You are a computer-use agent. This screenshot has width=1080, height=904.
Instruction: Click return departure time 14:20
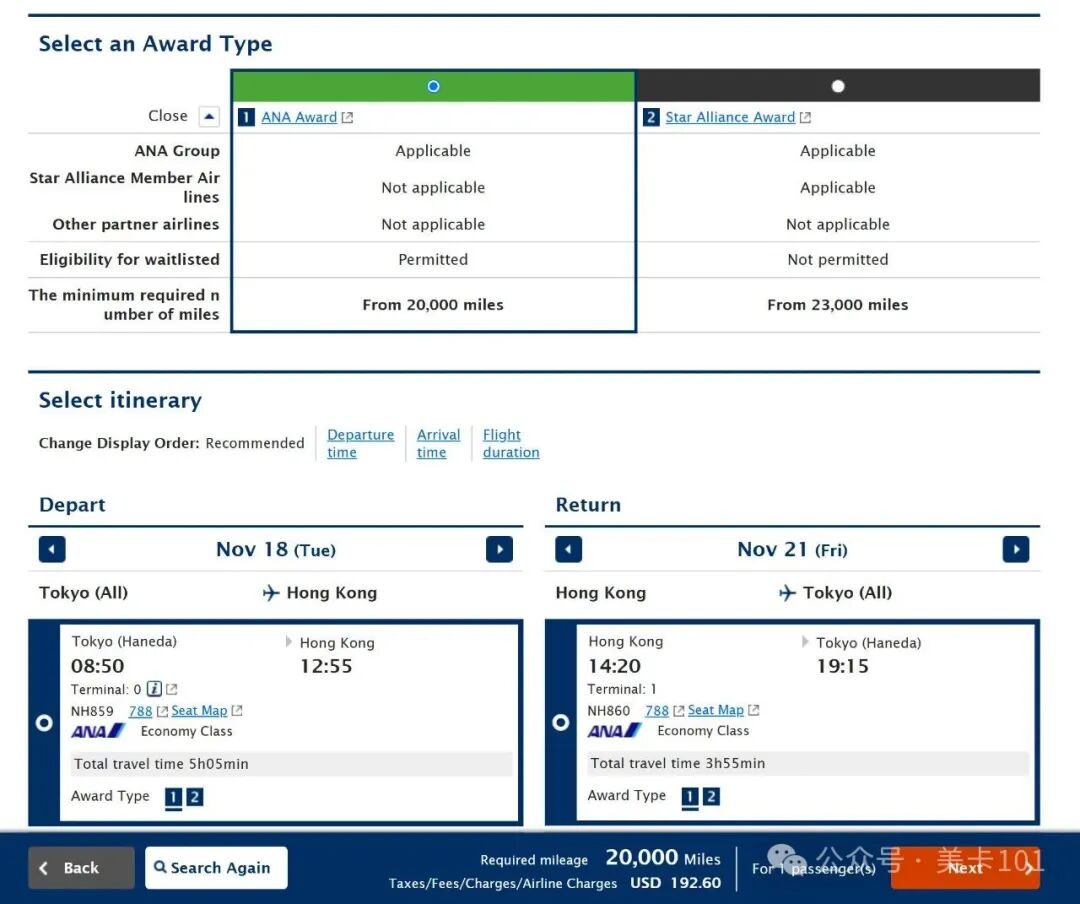click(x=614, y=666)
